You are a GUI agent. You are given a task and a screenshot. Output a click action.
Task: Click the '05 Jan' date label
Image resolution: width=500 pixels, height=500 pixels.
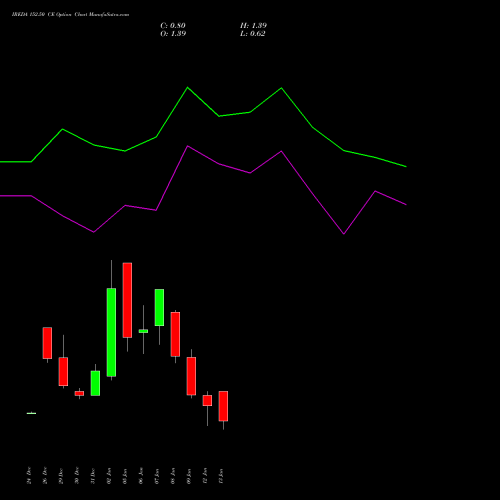(x=125, y=475)
